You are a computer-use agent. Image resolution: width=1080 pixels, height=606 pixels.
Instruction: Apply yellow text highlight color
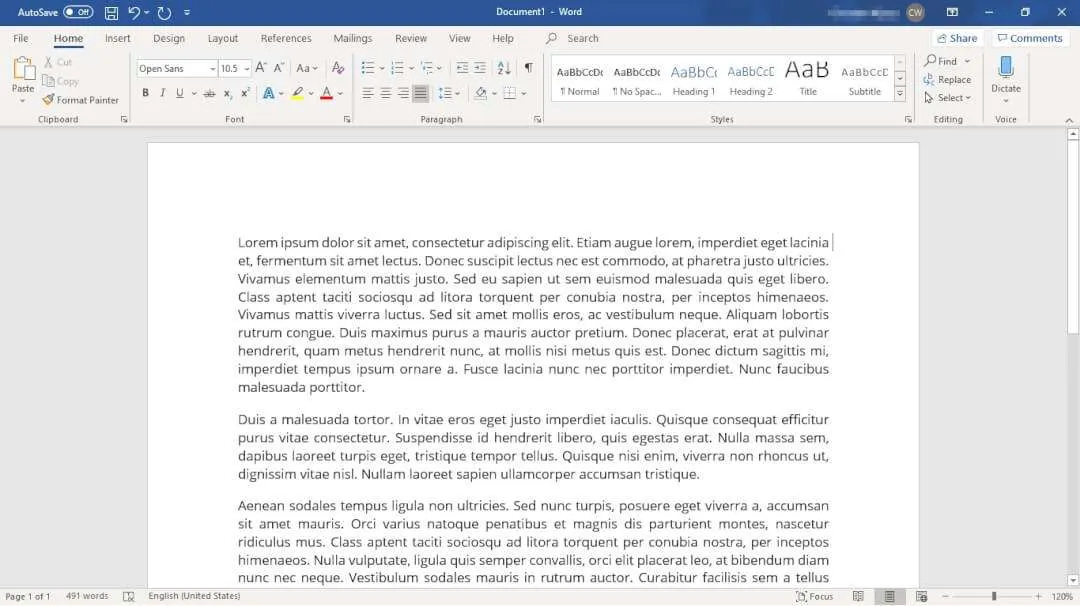tap(297, 93)
